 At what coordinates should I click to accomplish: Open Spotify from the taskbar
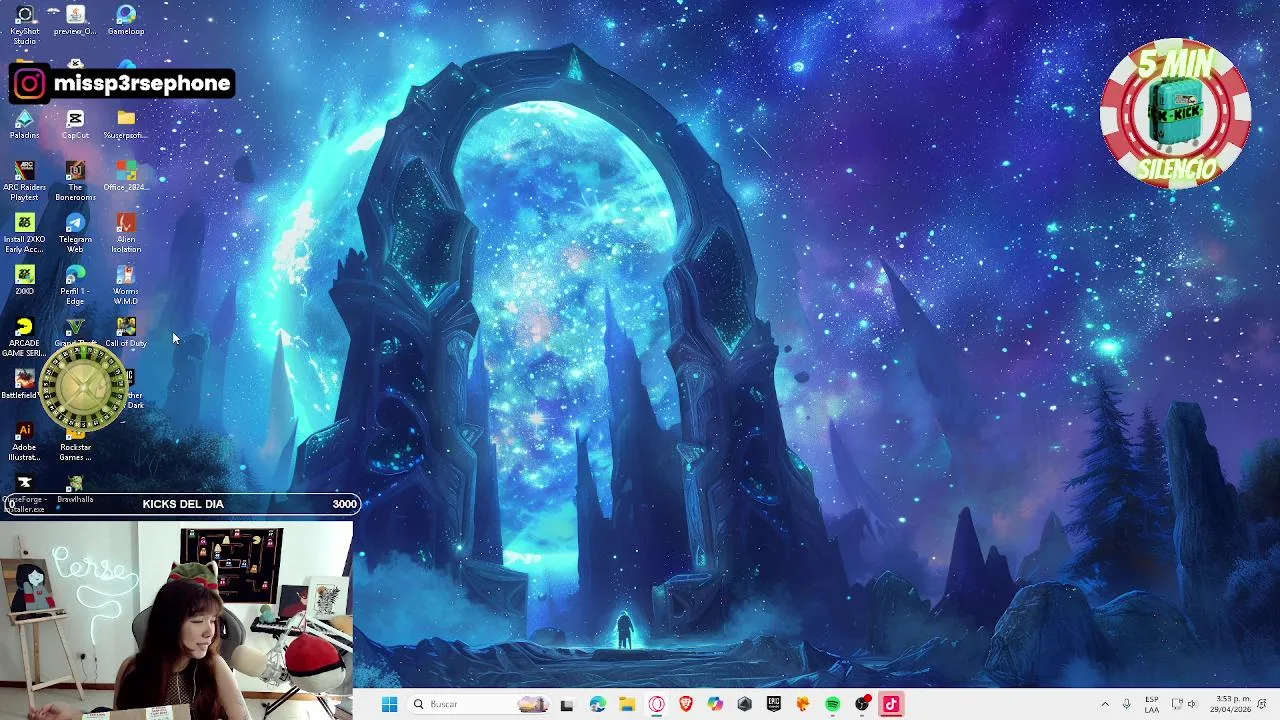pyautogui.click(x=832, y=704)
